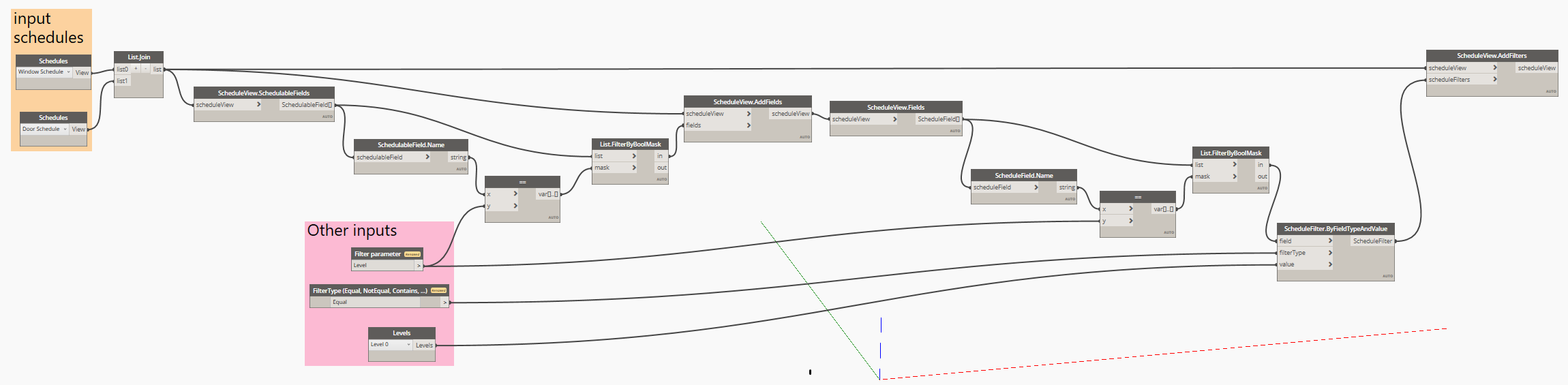Click out output of FilterByBoolMask feeding ScheduleFilter

(1262, 176)
